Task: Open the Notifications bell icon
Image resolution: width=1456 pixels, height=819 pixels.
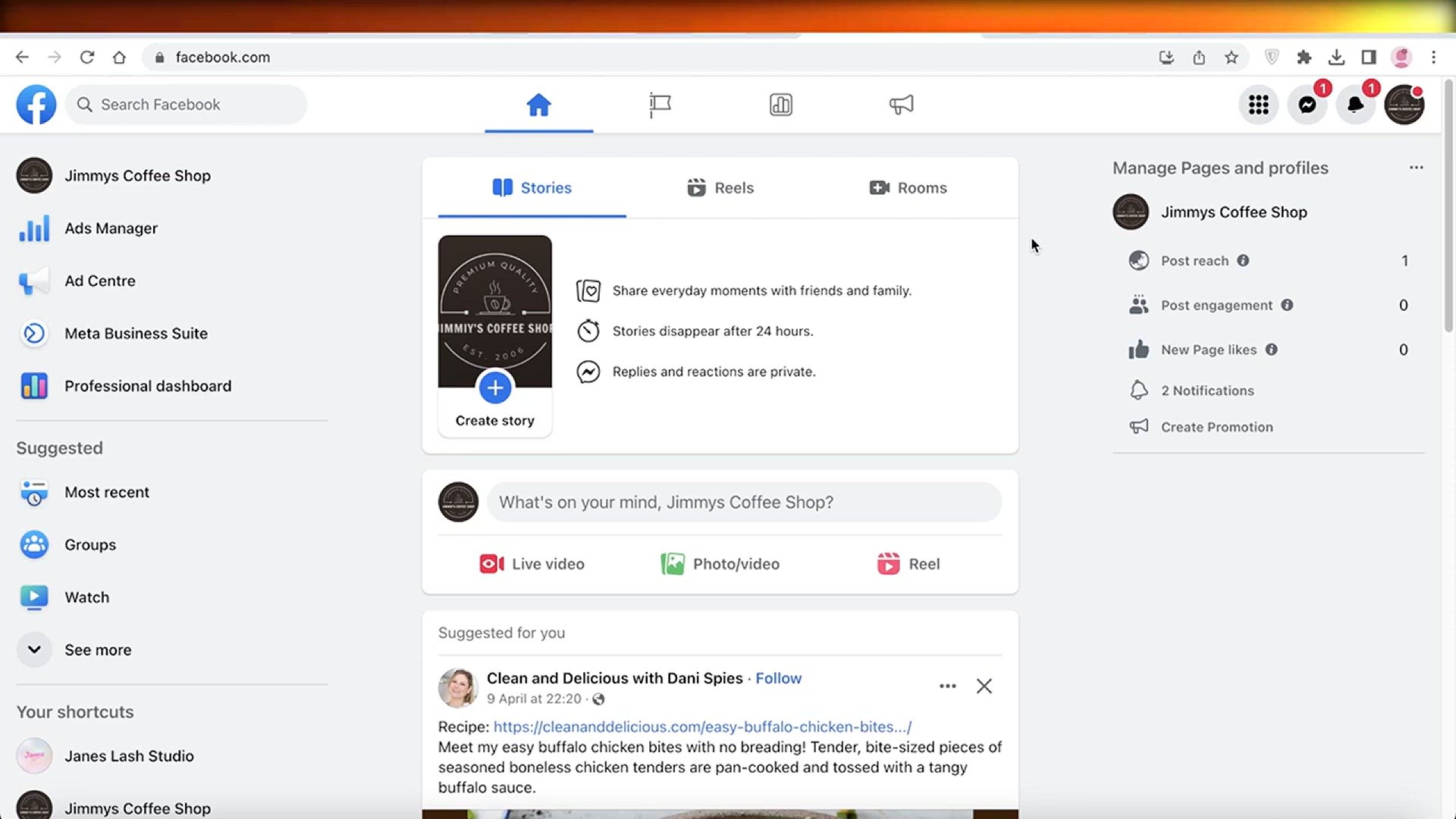Action: (x=1356, y=105)
